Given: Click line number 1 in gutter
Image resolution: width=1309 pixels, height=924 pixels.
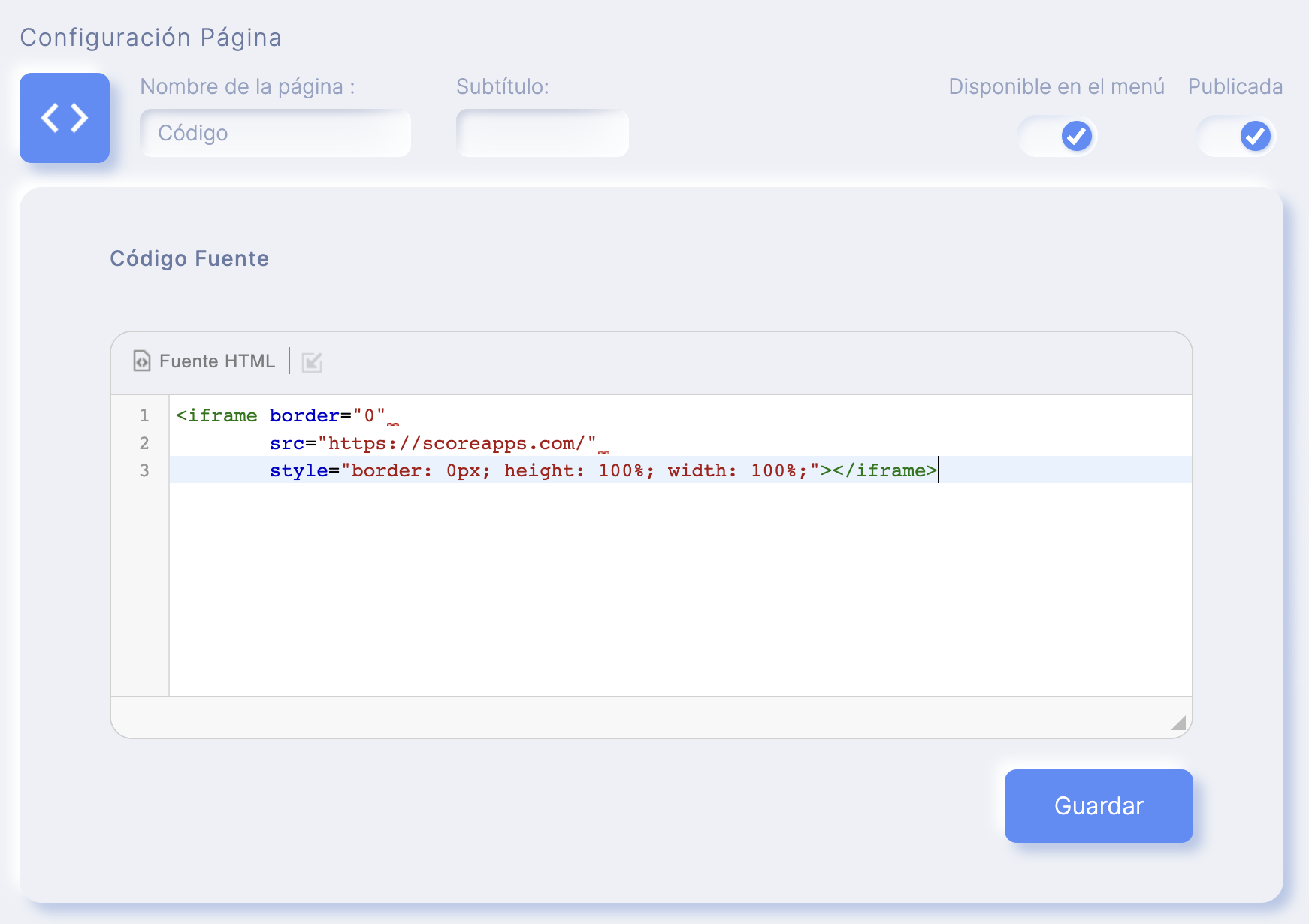Looking at the screenshot, I should [x=144, y=415].
